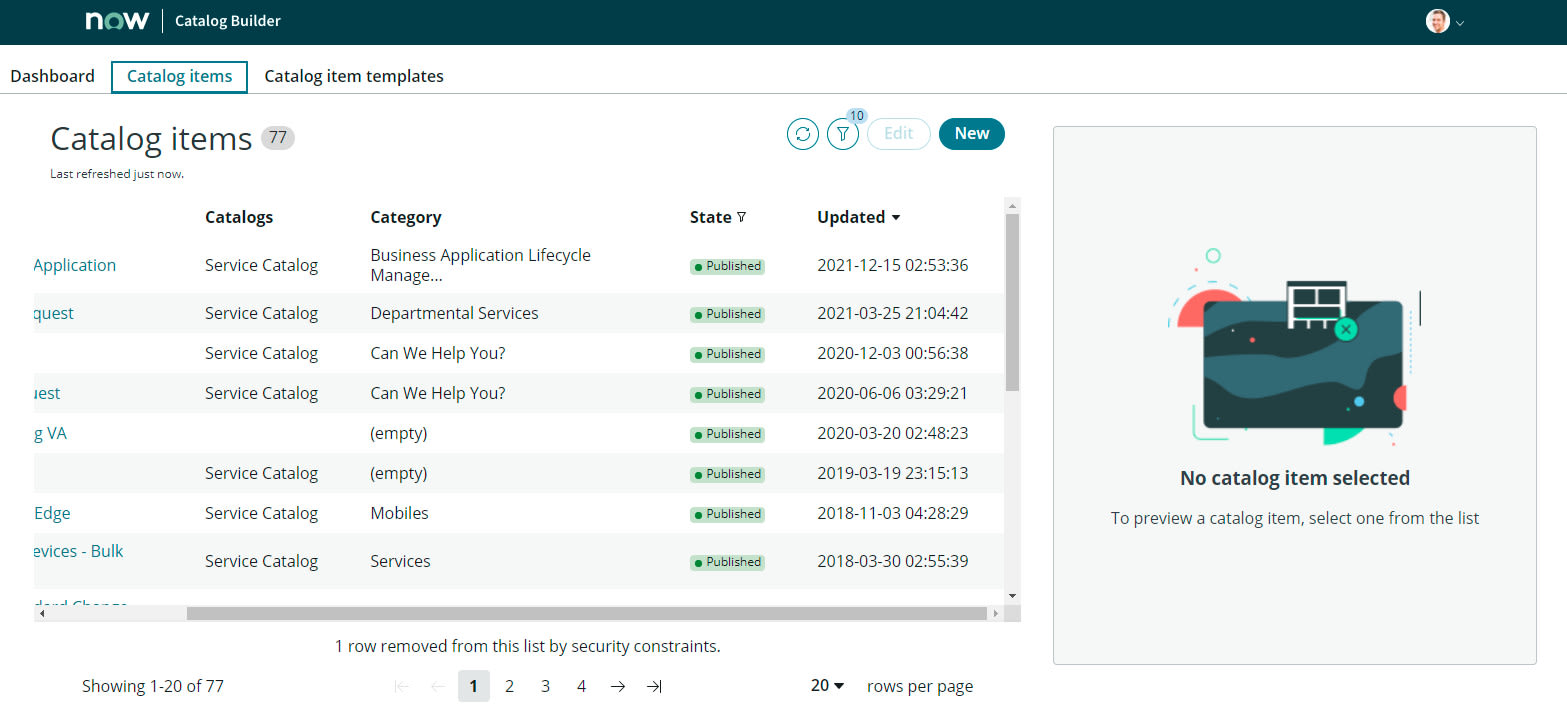Click horizontal scroll right arrow
The width and height of the screenshot is (1567, 706).
[x=995, y=613]
